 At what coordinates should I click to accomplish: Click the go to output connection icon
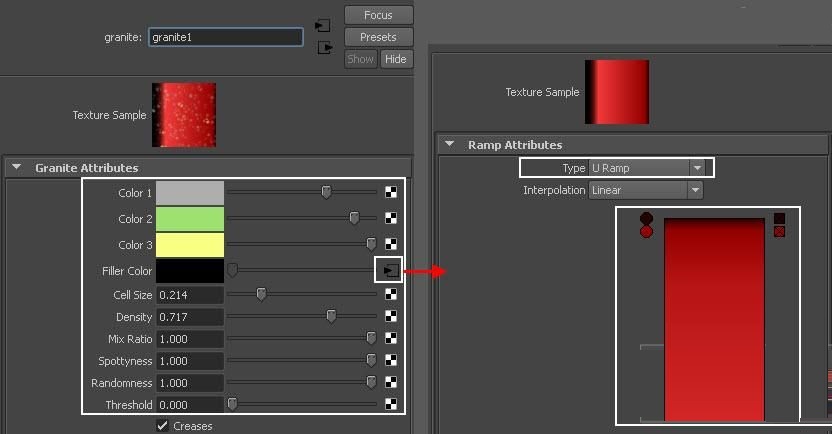[x=325, y=48]
